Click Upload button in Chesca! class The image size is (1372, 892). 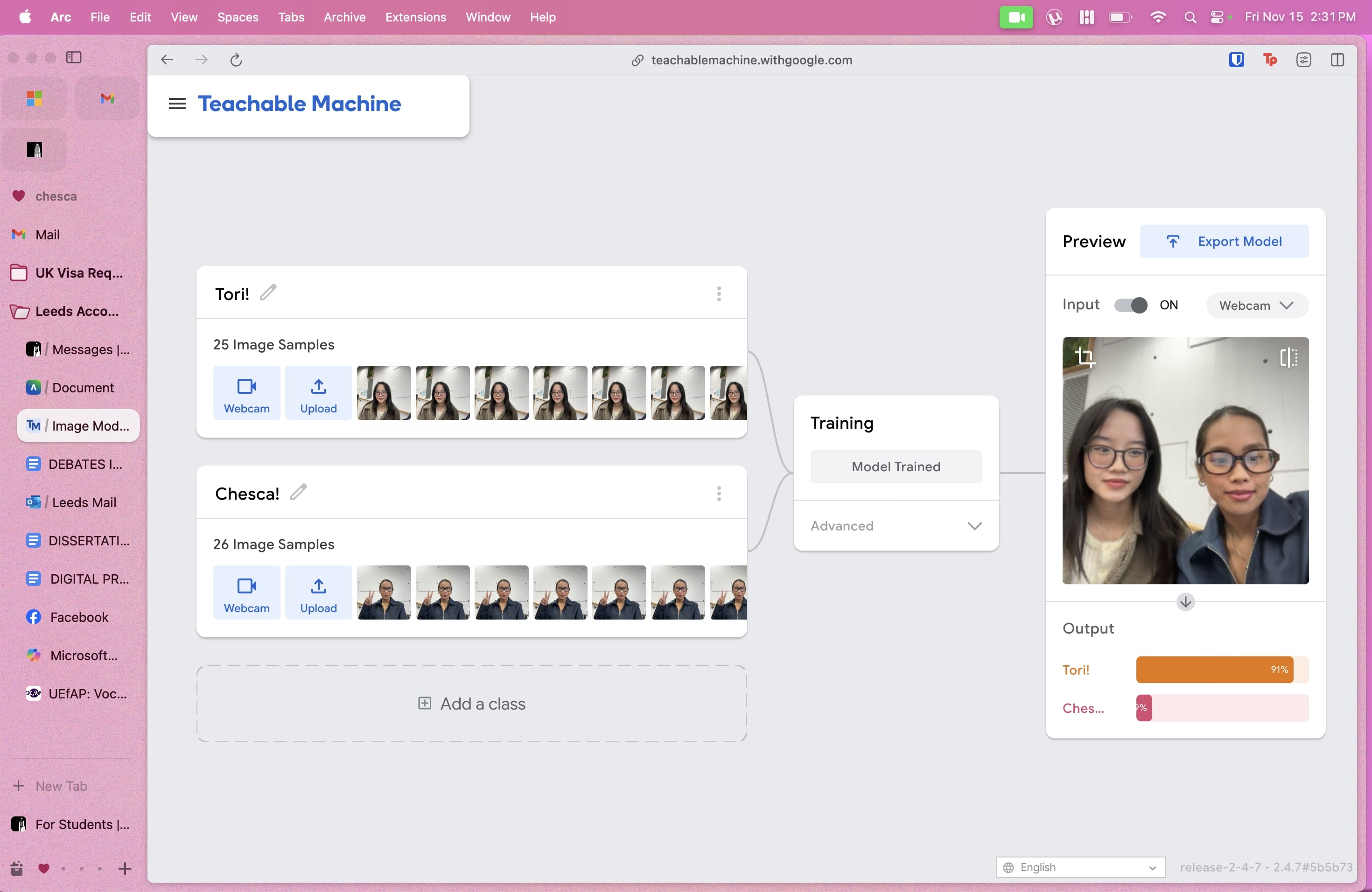coord(318,593)
